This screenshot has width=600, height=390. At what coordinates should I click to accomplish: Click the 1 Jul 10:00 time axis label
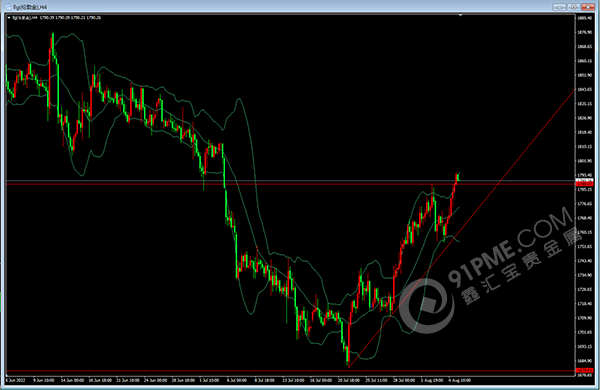[x=209, y=380]
